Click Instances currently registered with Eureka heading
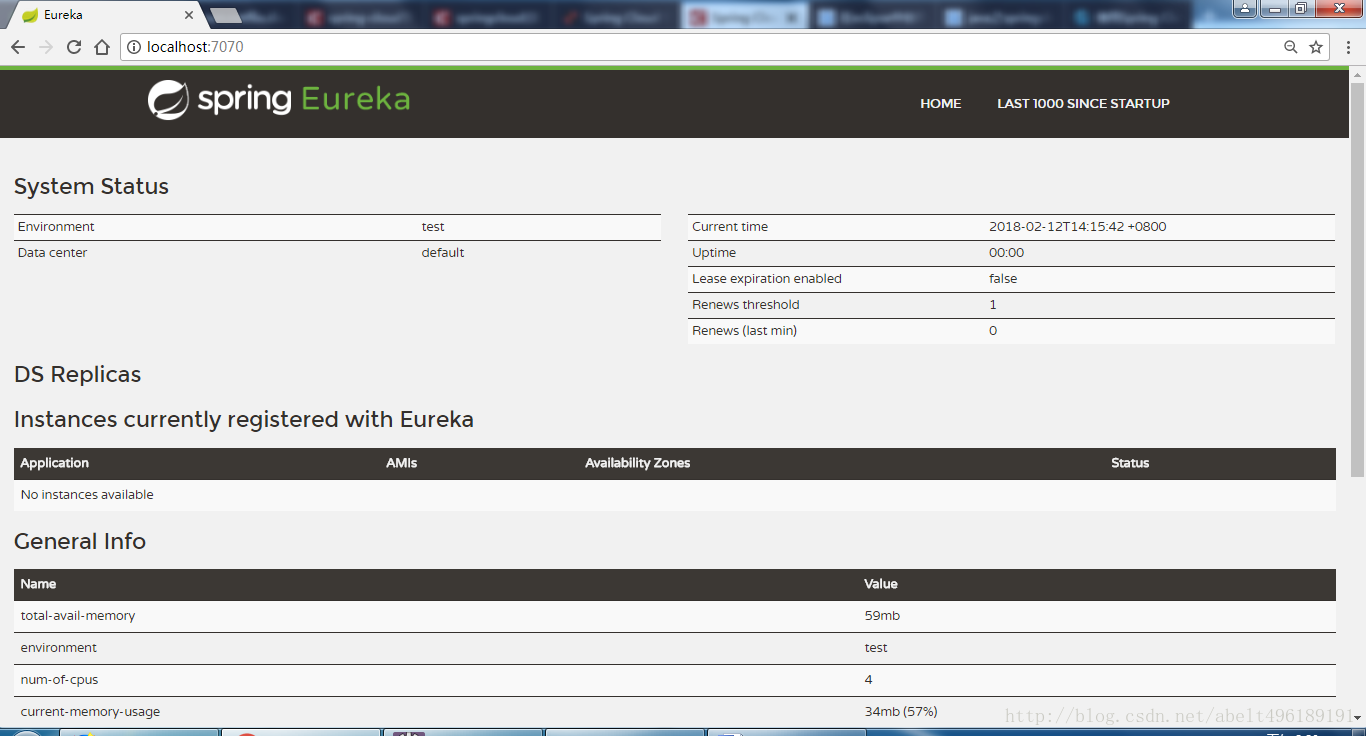 click(x=244, y=420)
